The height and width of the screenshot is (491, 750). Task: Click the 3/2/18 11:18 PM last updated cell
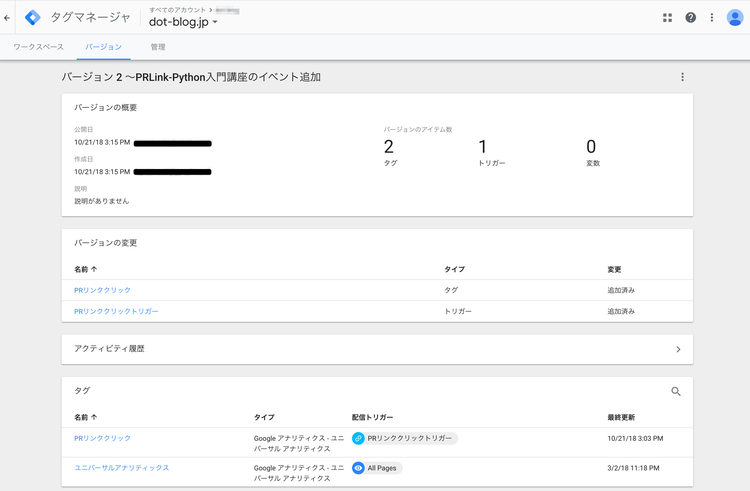pos(633,468)
